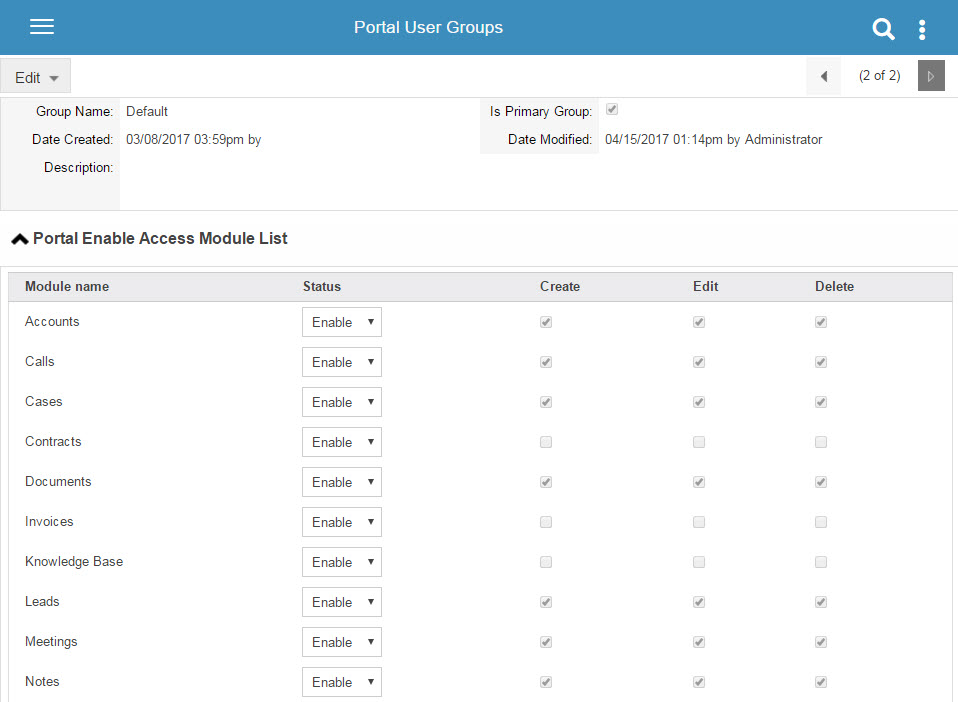958x702 pixels.
Task: Uncheck Delete permission for Cases
Action: [x=820, y=401]
